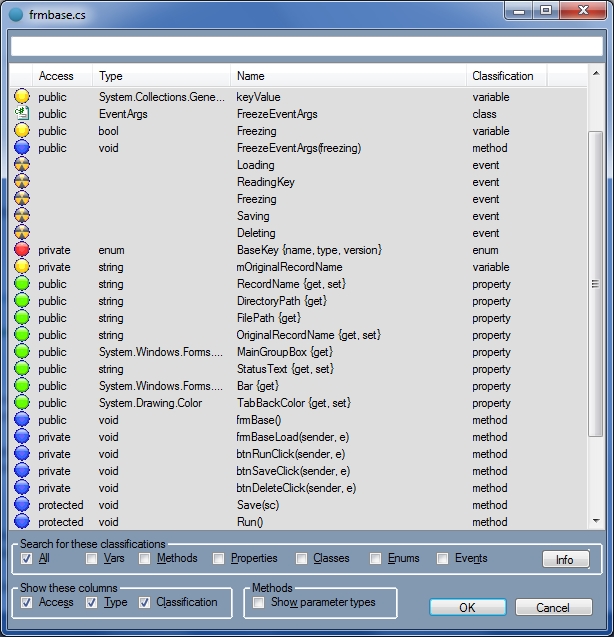Viewport: 614px width, 637px height.
Task: Click the scrollbar up arrow
Action: [x=596, y=74]
